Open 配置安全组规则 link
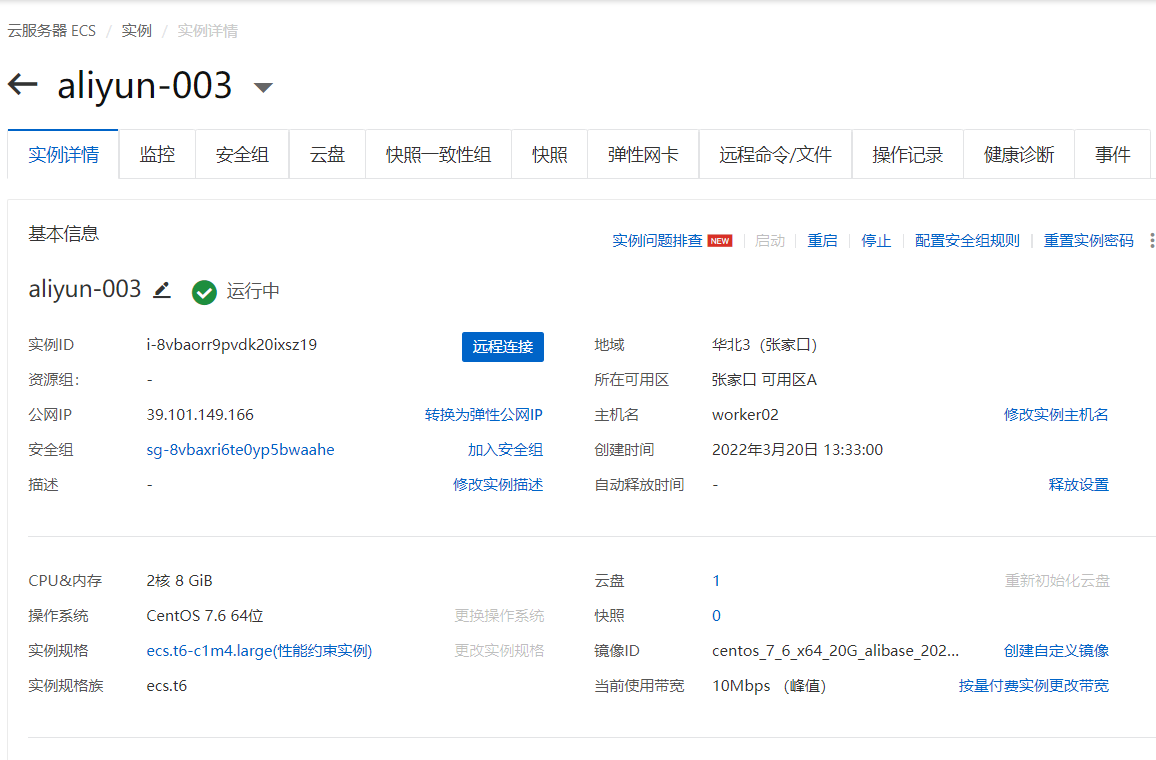The image size is (1156, 760). tap(967, 241)
